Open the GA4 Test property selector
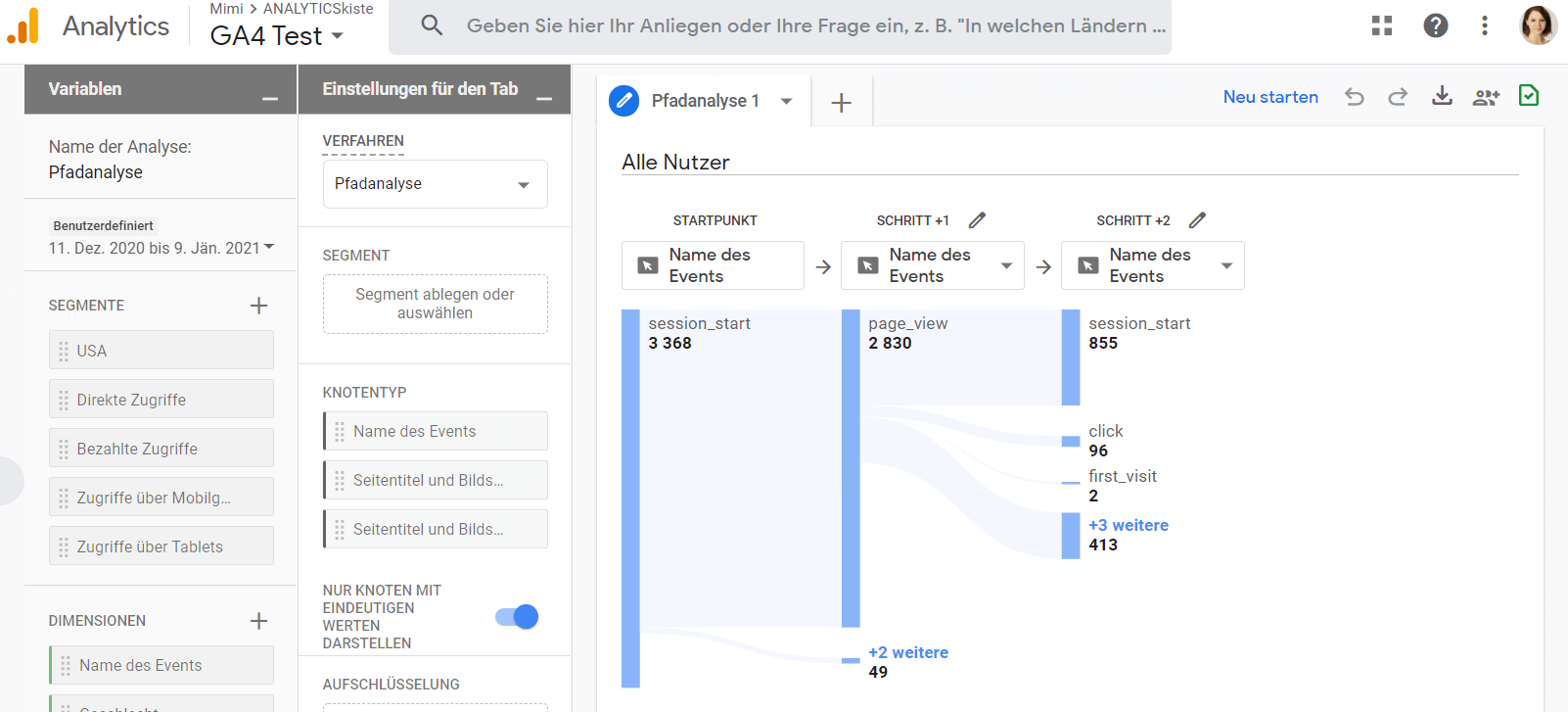 [277, 36]
